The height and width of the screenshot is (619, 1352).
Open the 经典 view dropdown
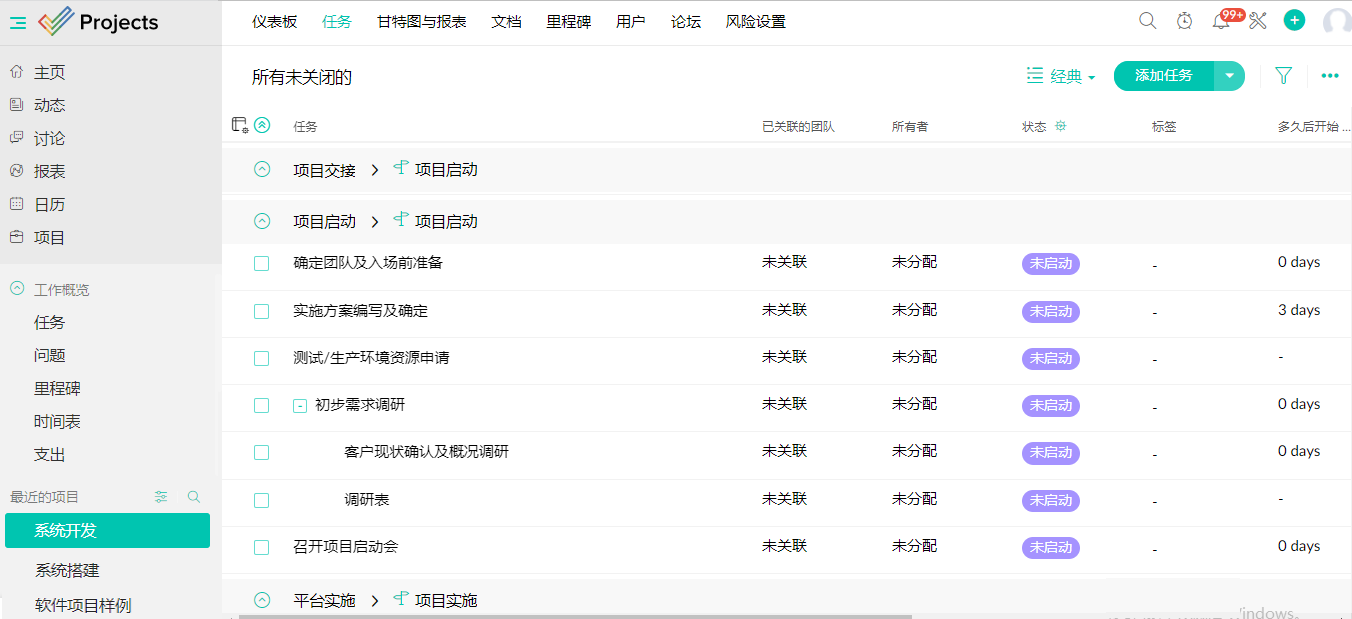click(1061, 76)
